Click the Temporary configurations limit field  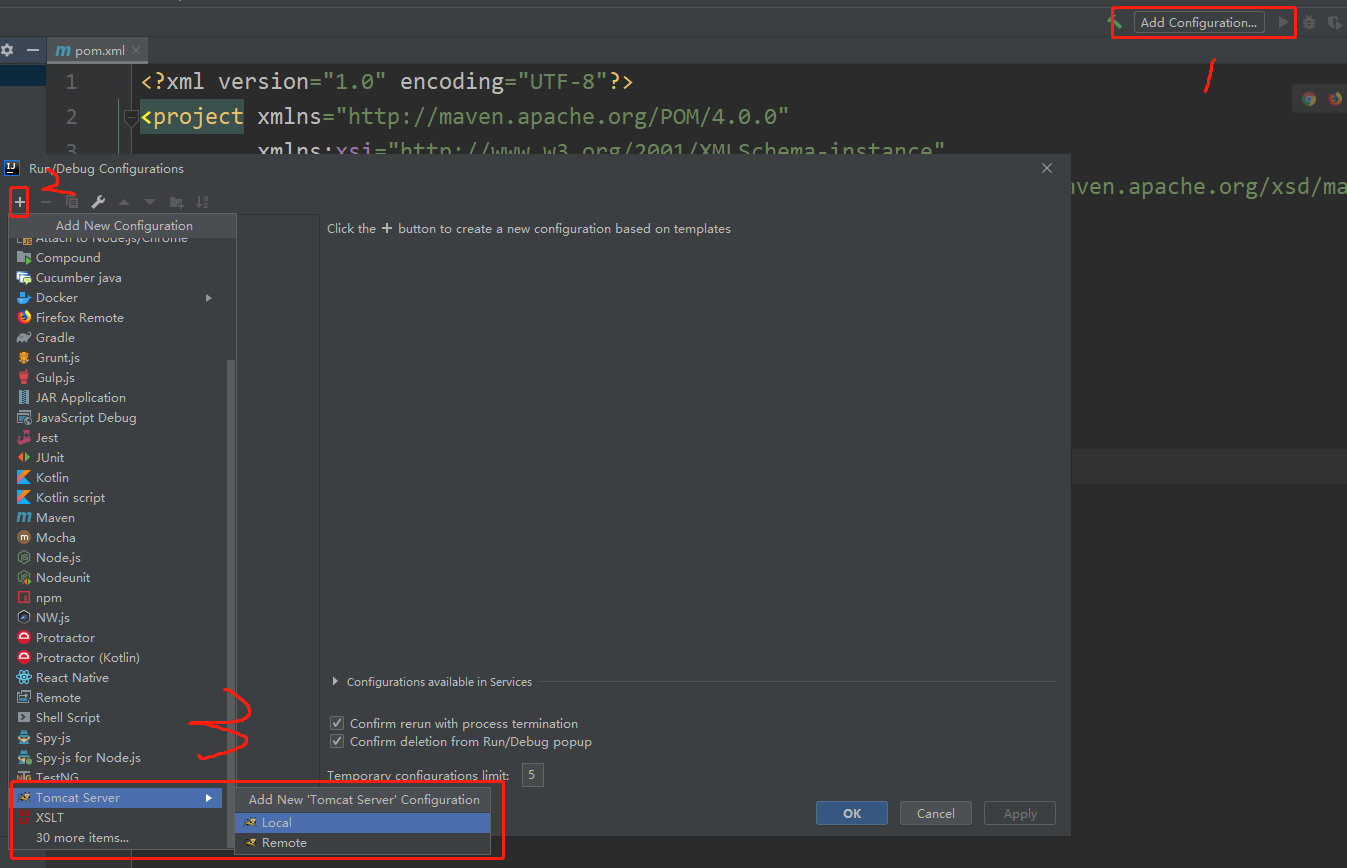533,775
